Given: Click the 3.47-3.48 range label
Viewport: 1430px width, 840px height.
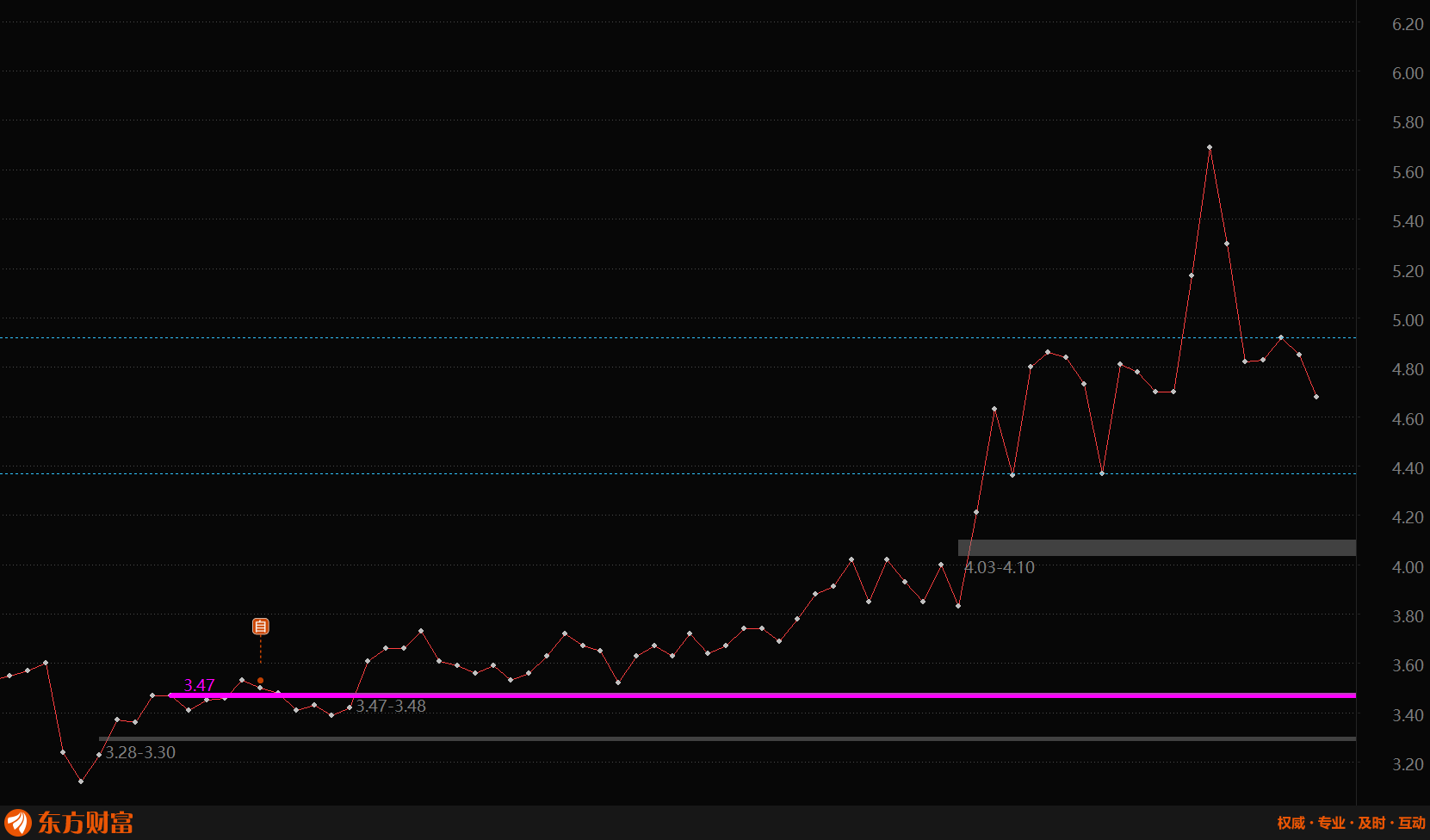Looking at the screenshot, I should (x=391, y=706).
